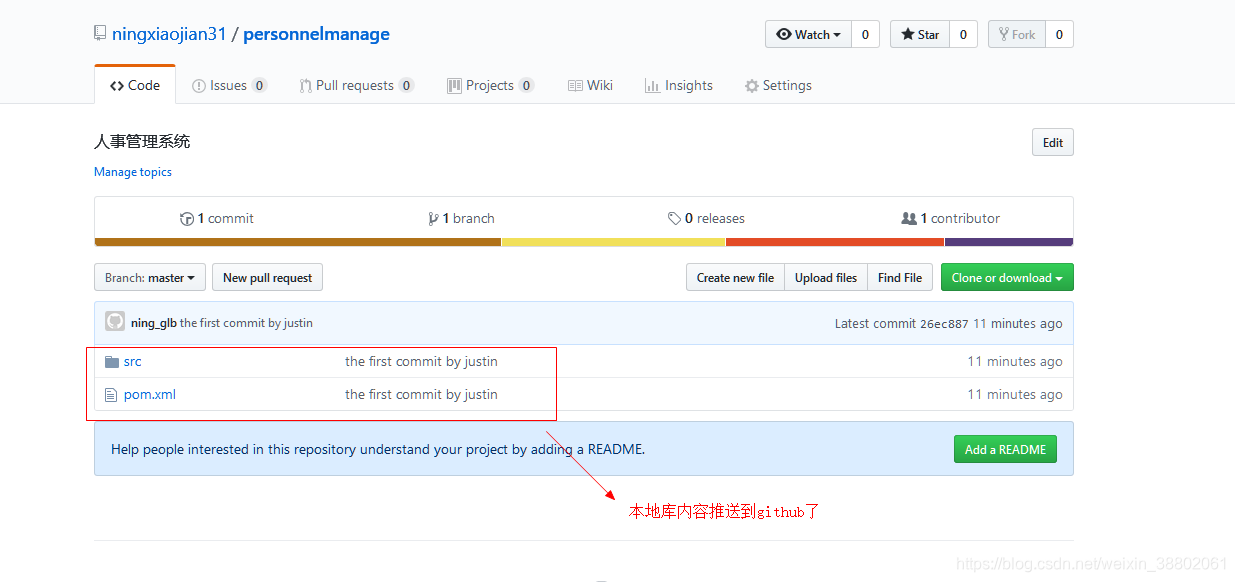
Task: Click the contributors people icon
Action: tap(909, 218)
